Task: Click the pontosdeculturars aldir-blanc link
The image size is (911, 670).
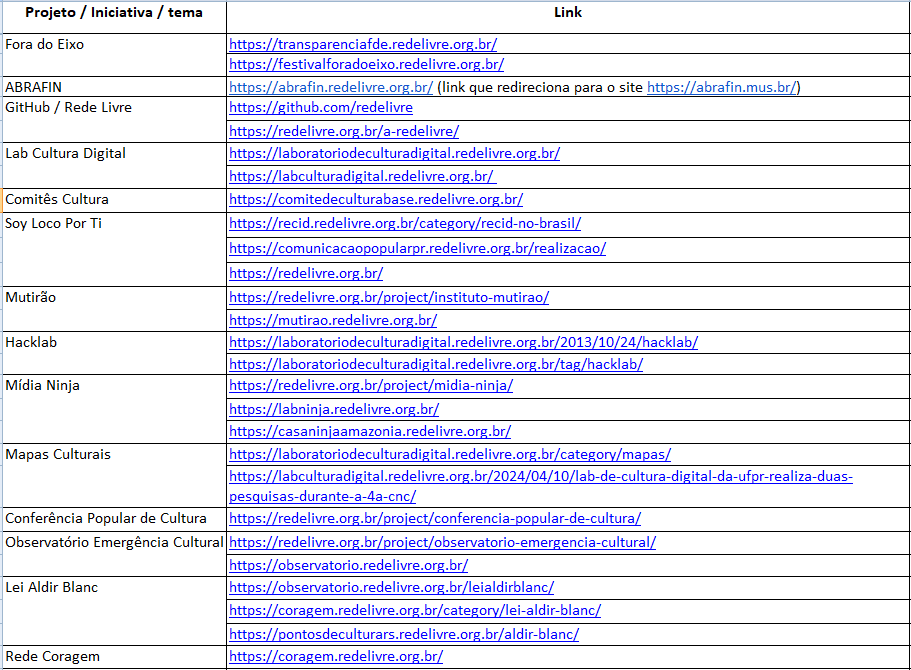Action: [404, 634]
